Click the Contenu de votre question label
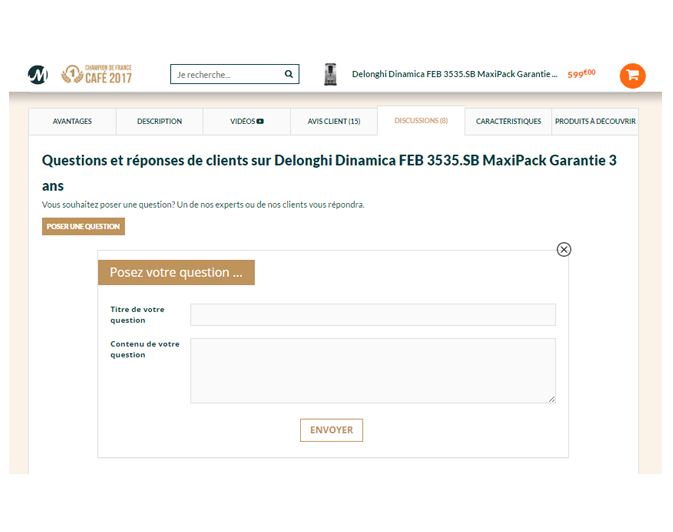This screenshot has height=532, width=673. tap(145, 349)
